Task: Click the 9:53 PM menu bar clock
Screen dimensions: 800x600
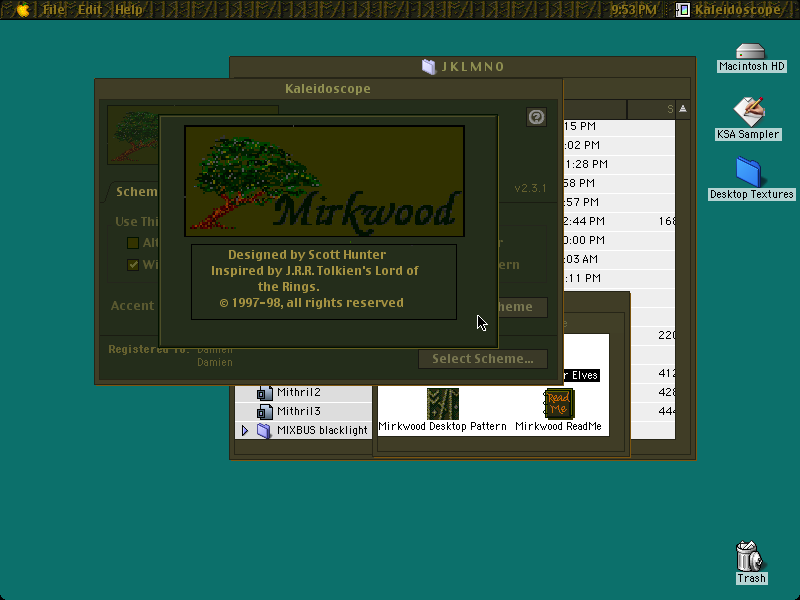Action: click(x=633, y=9)
